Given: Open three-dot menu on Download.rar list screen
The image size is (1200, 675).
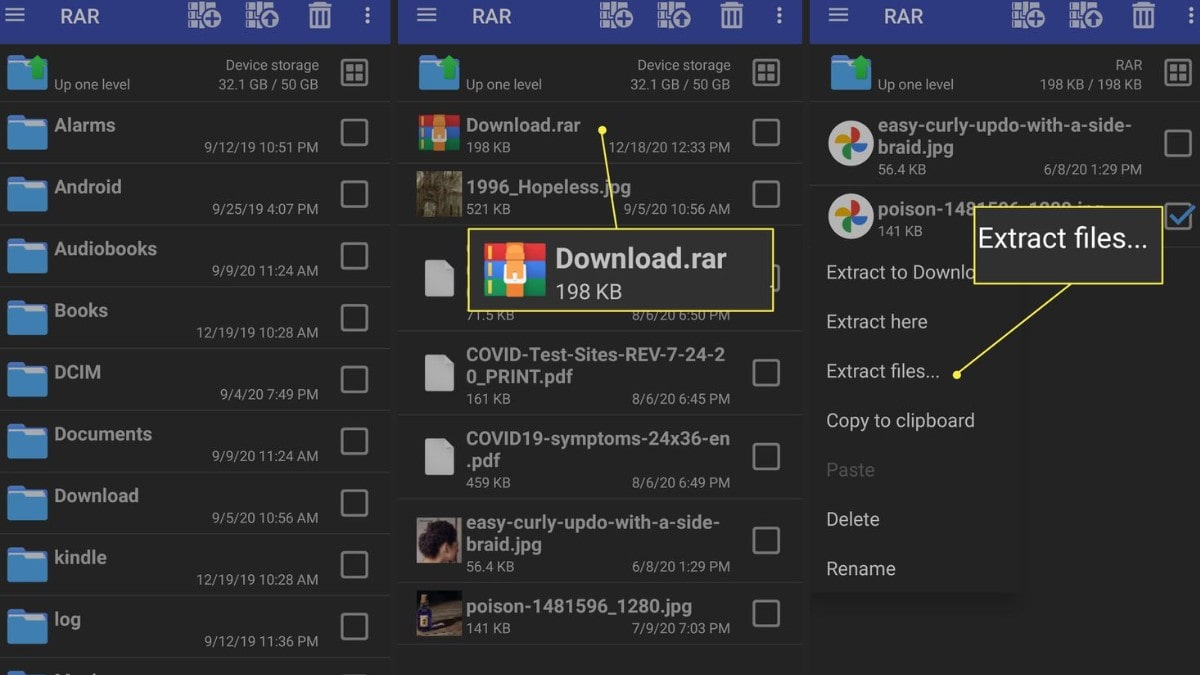Looking at the screenshot, I should click(x=780, y=16).
